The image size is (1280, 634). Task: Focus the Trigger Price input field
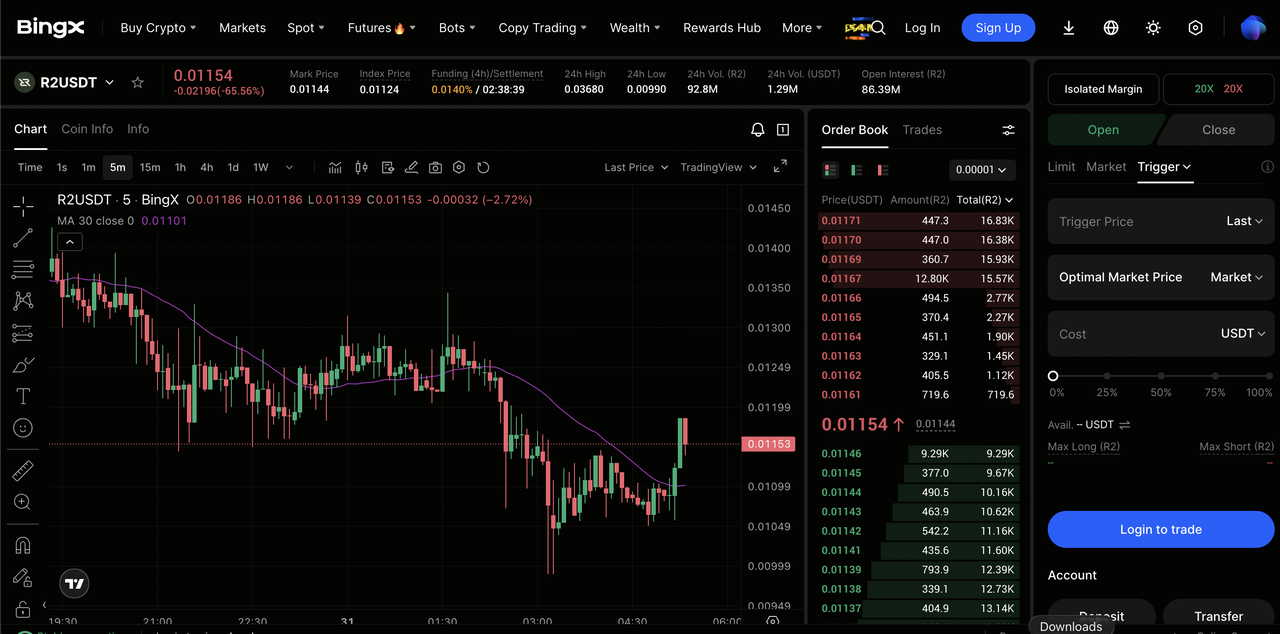1130,222
